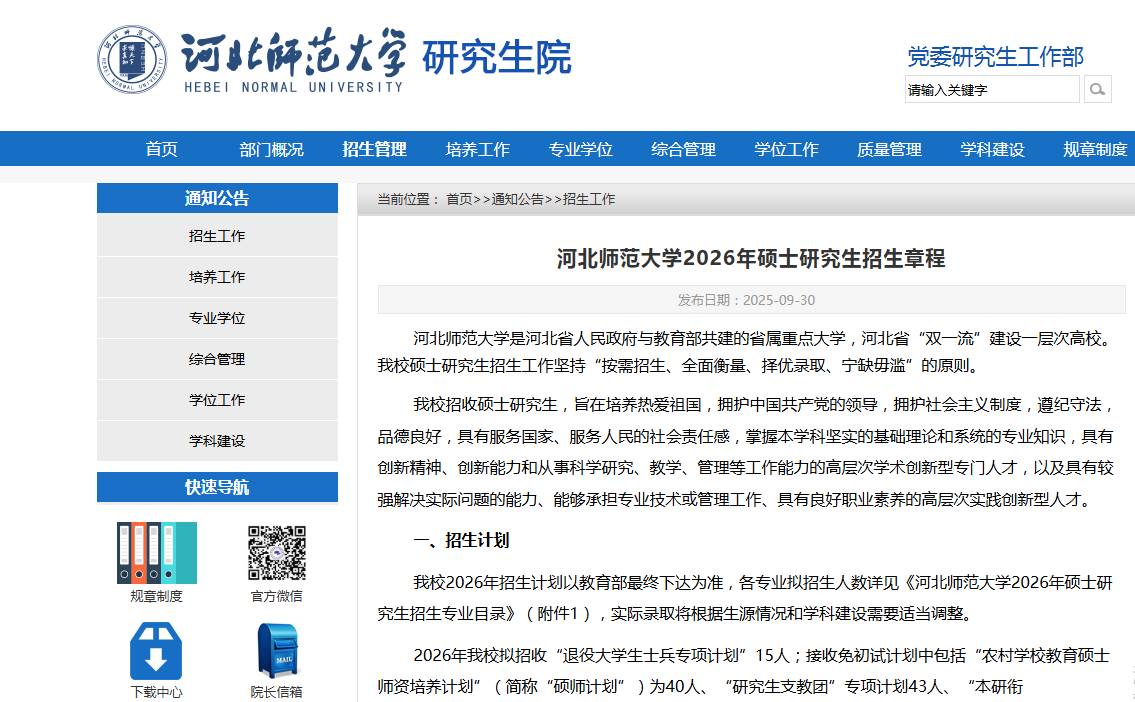The width and height of the screenshot is (1135, 702).
Task: Click the search magnifier icon
Action: tap(1097, 90)
